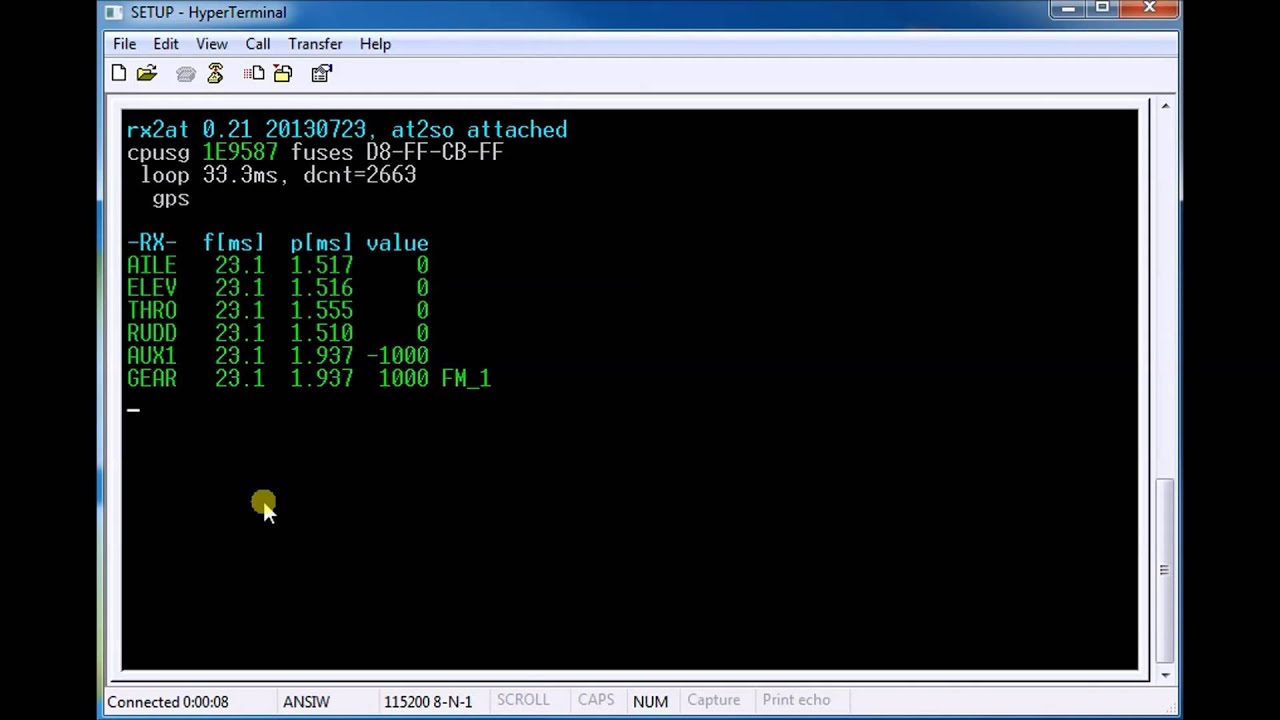Viewport: 1280px width, 720px height.
Task: Click the 1E9587 cpusg value
Action: (x=240, y=152)
